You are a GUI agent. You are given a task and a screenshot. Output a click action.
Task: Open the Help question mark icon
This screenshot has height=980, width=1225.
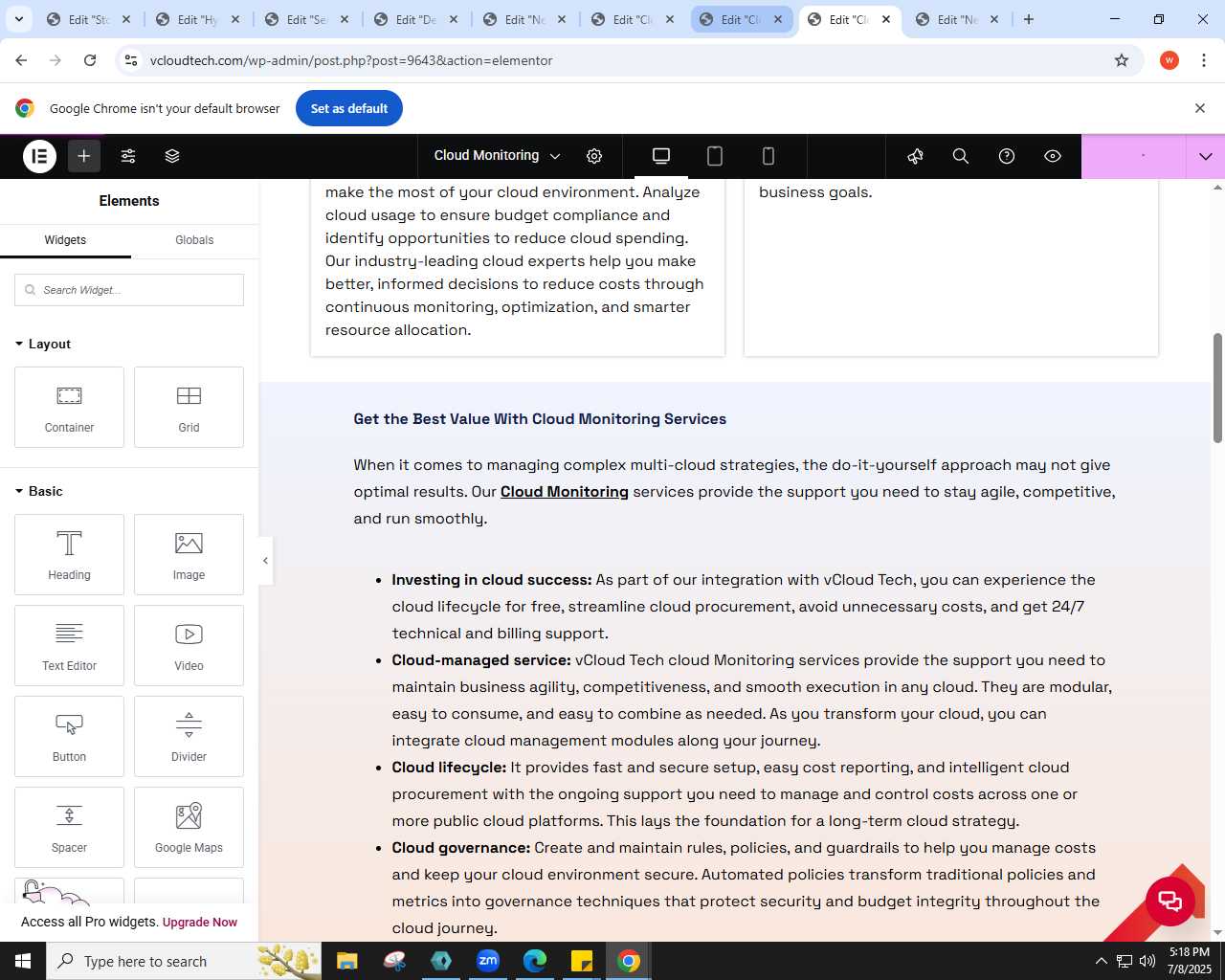pos(1007,156)
